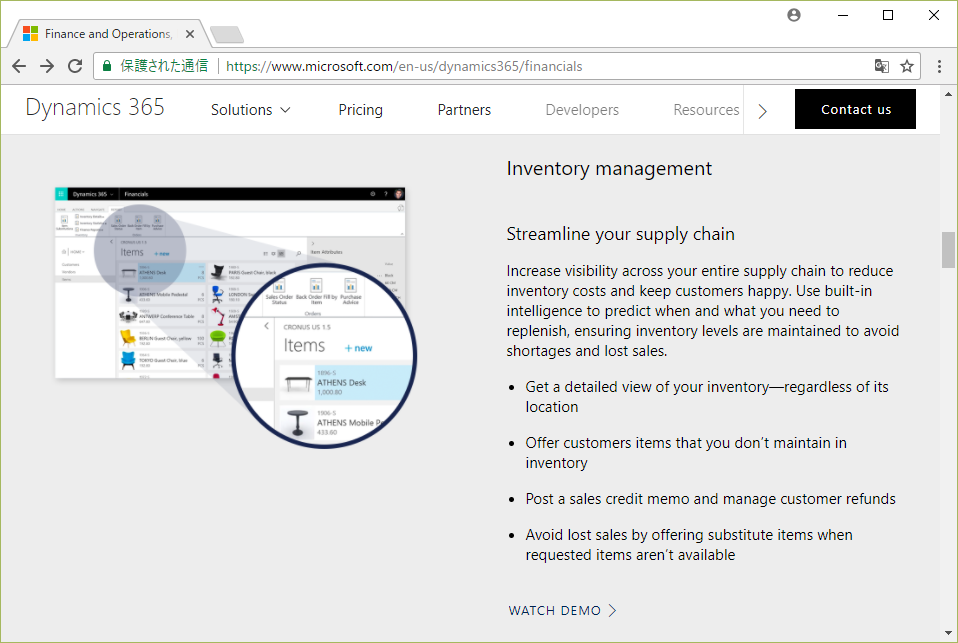Click the scrollbar up arrow

[948, 94]
